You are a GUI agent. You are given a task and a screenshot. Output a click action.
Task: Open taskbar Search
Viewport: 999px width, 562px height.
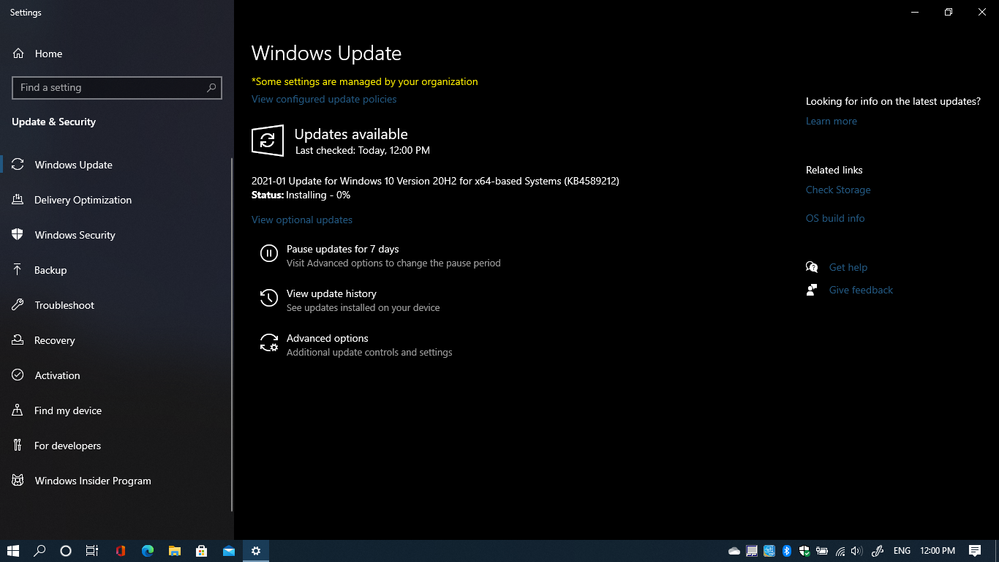[40, 551]
